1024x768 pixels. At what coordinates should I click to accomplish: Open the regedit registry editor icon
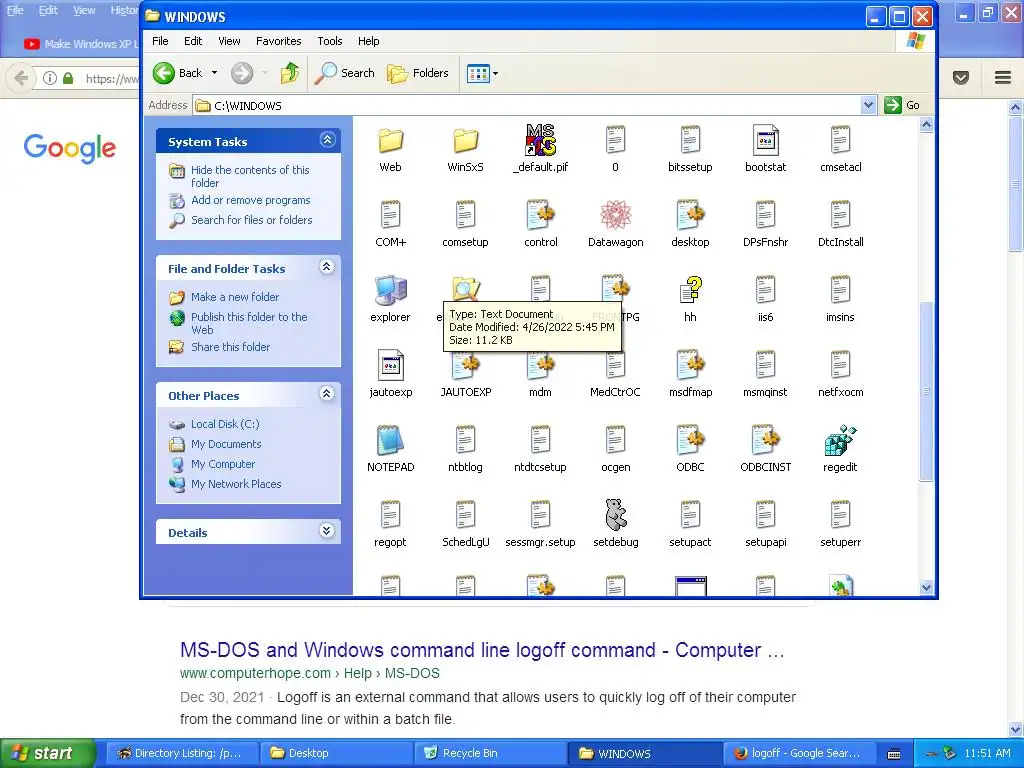[x=840, y=440]
